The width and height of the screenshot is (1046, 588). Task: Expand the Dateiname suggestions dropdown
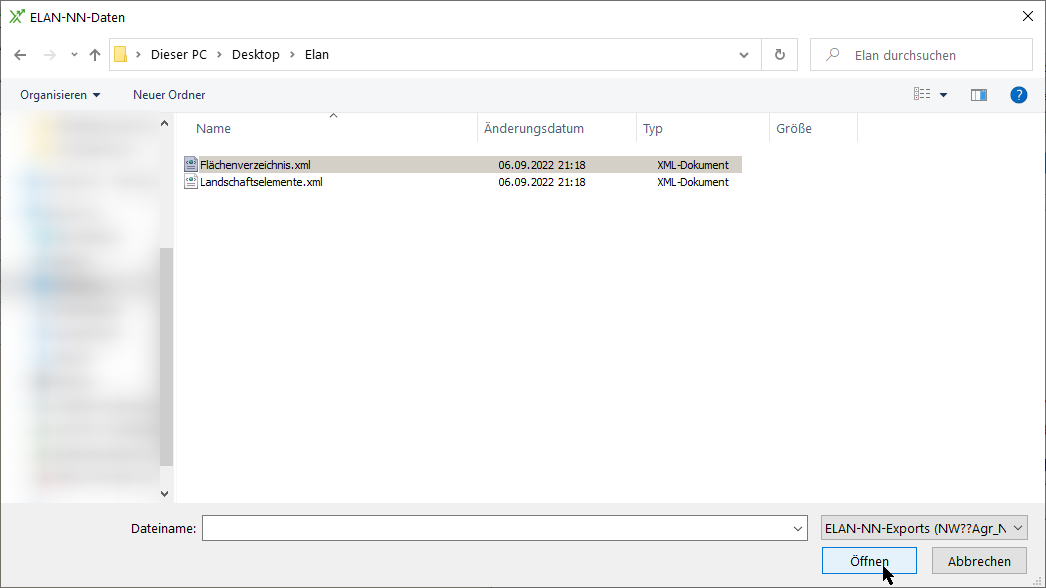point(797,528)
